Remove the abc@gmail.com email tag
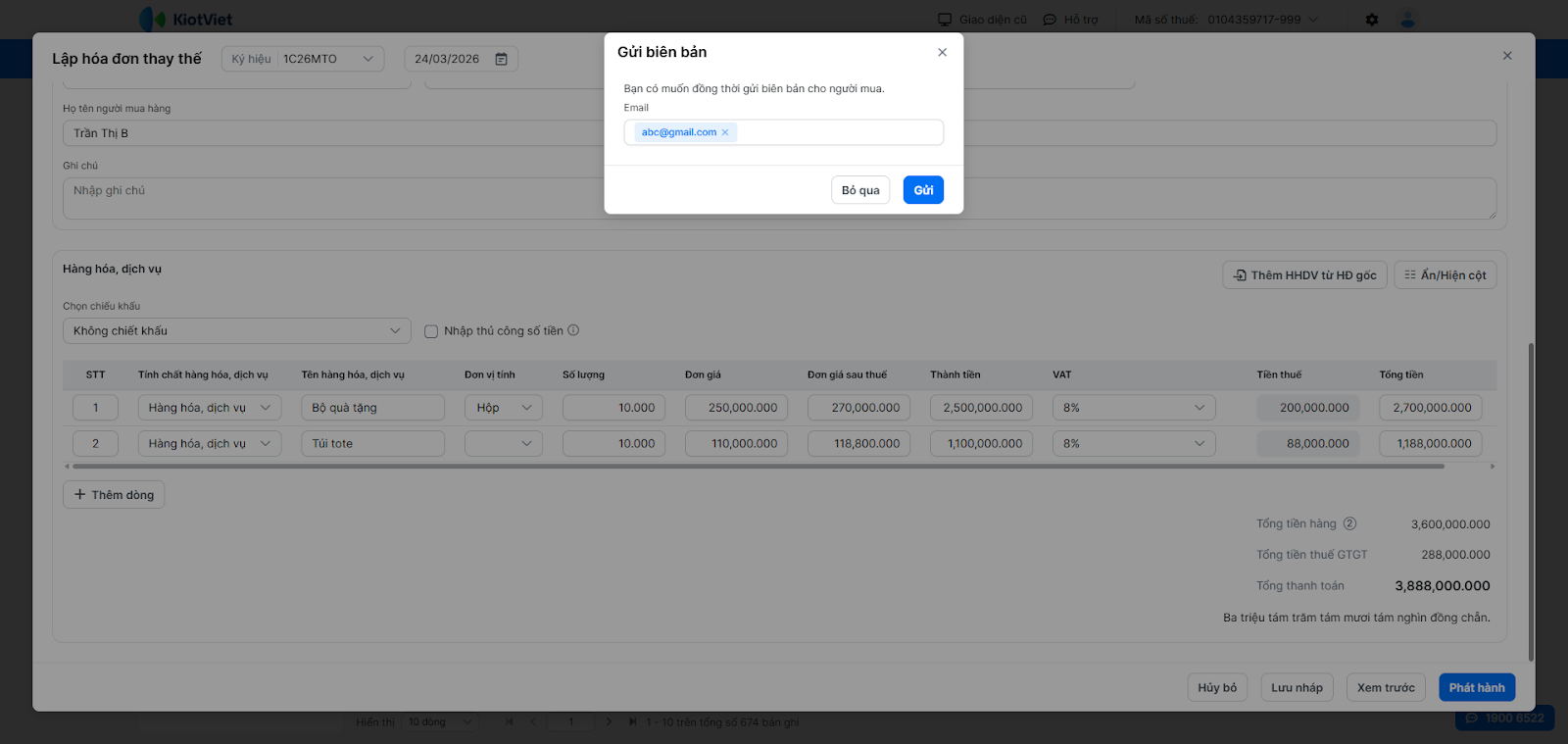1568x744 pixels. click(x=725, y=132)
